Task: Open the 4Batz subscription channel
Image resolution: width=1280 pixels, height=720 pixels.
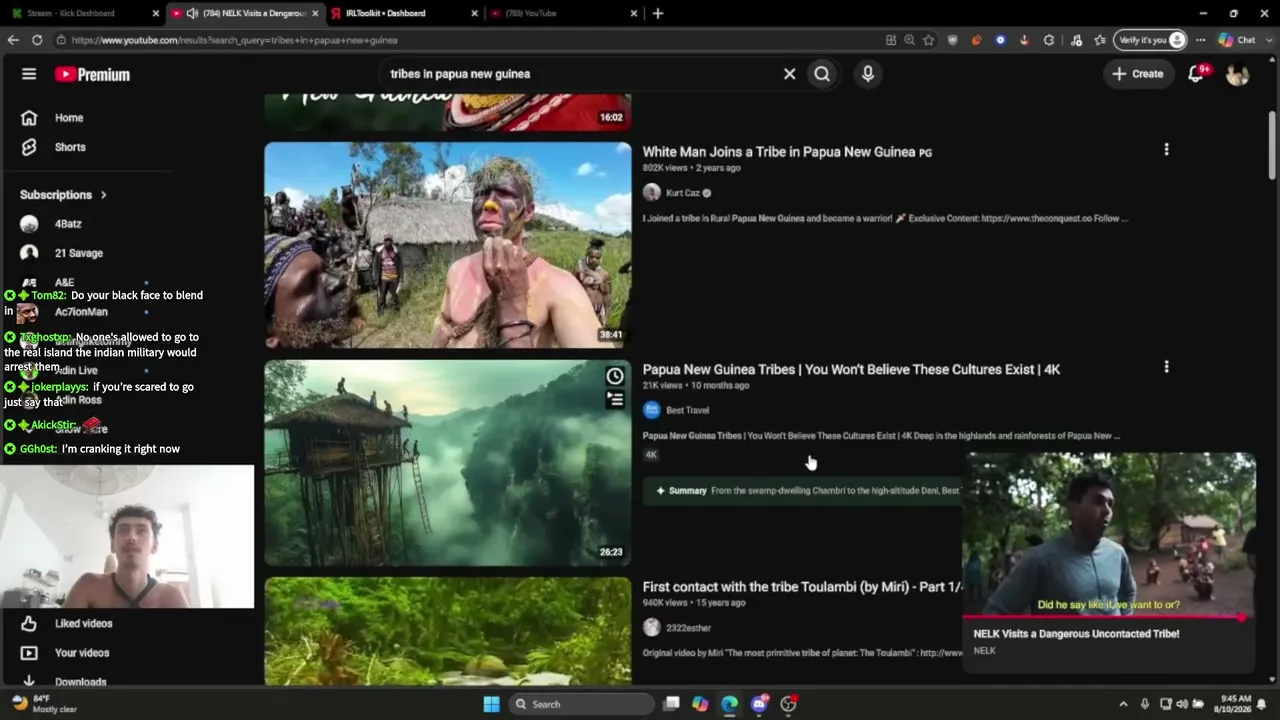Action: click(70, 224)
